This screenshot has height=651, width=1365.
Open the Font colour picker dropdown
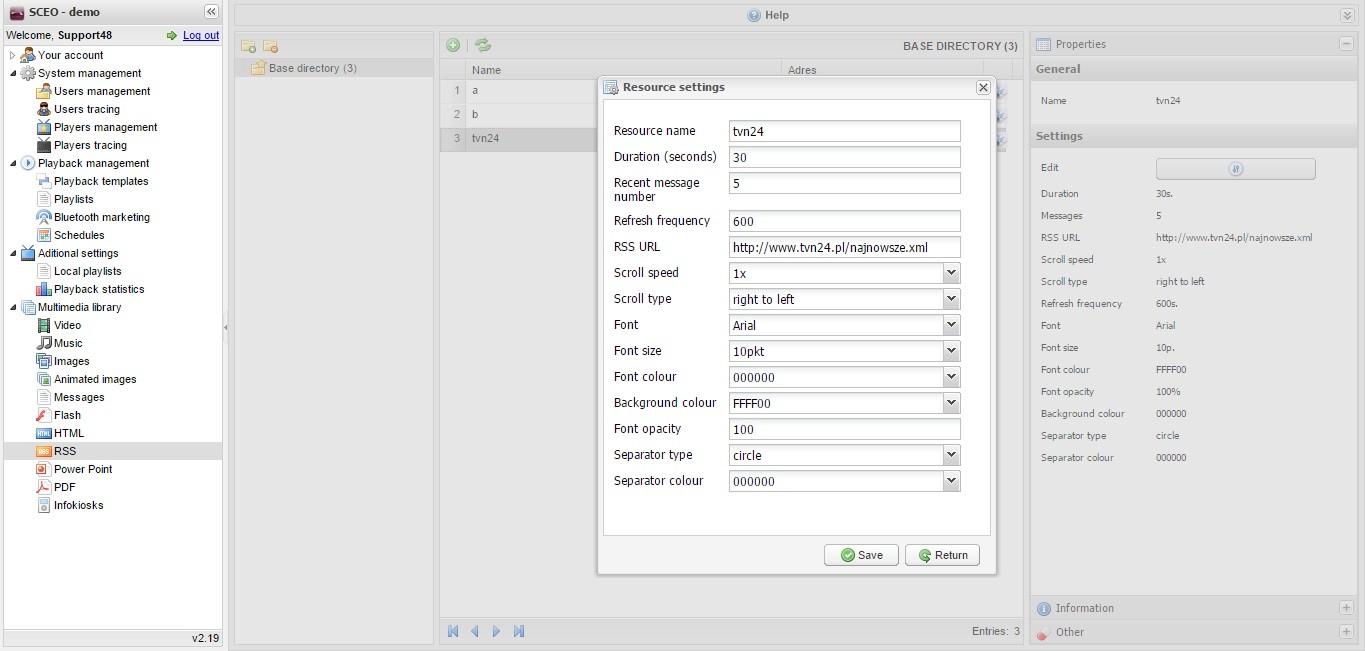point(951,377)
